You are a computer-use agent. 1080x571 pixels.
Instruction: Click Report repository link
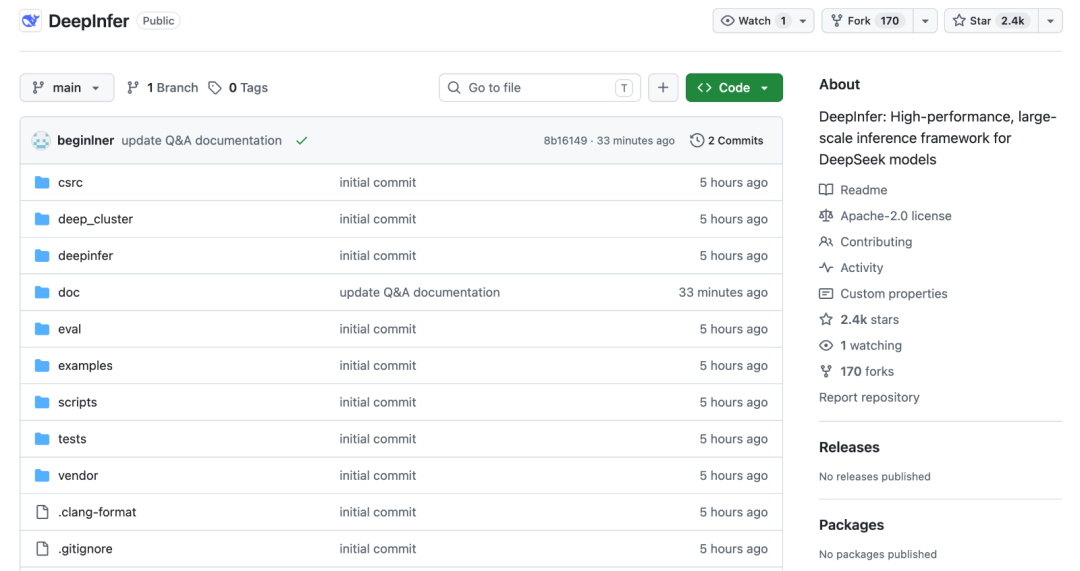tap(869, 397)
